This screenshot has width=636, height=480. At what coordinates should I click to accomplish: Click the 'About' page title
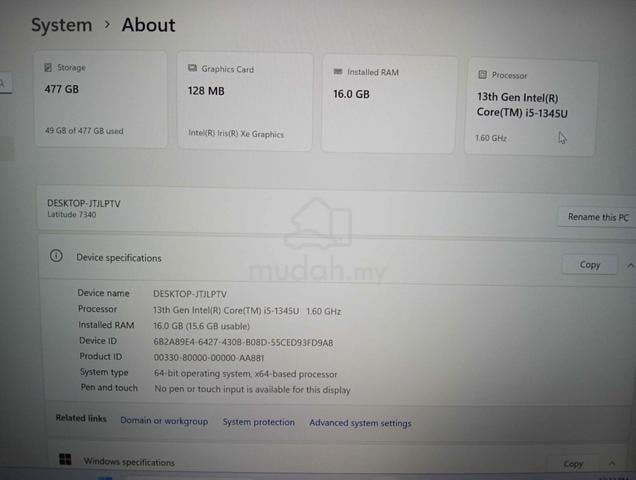(x=148, y=25)
